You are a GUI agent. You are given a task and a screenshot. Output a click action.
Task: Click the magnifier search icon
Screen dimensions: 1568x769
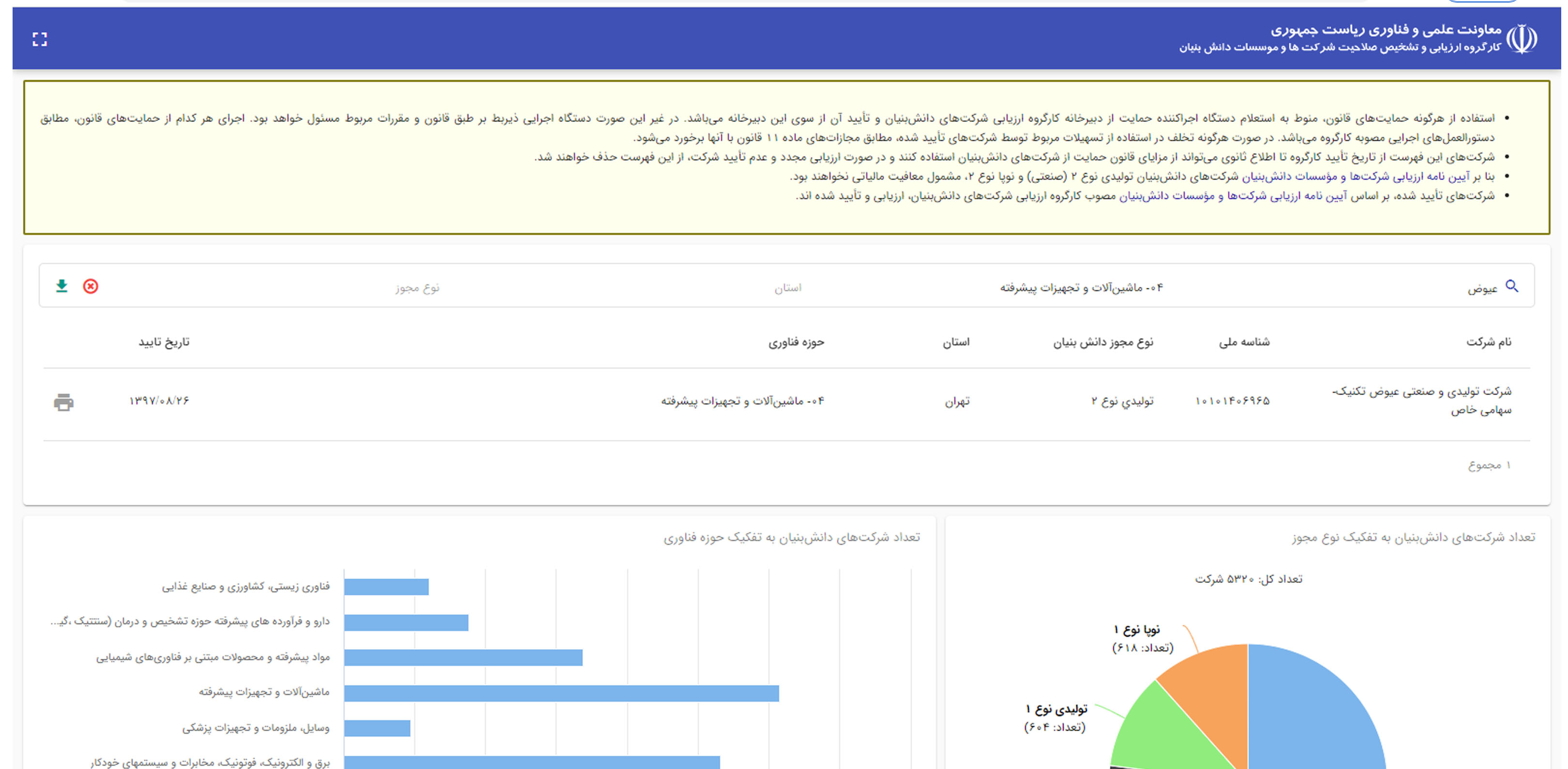(1512, 286)
